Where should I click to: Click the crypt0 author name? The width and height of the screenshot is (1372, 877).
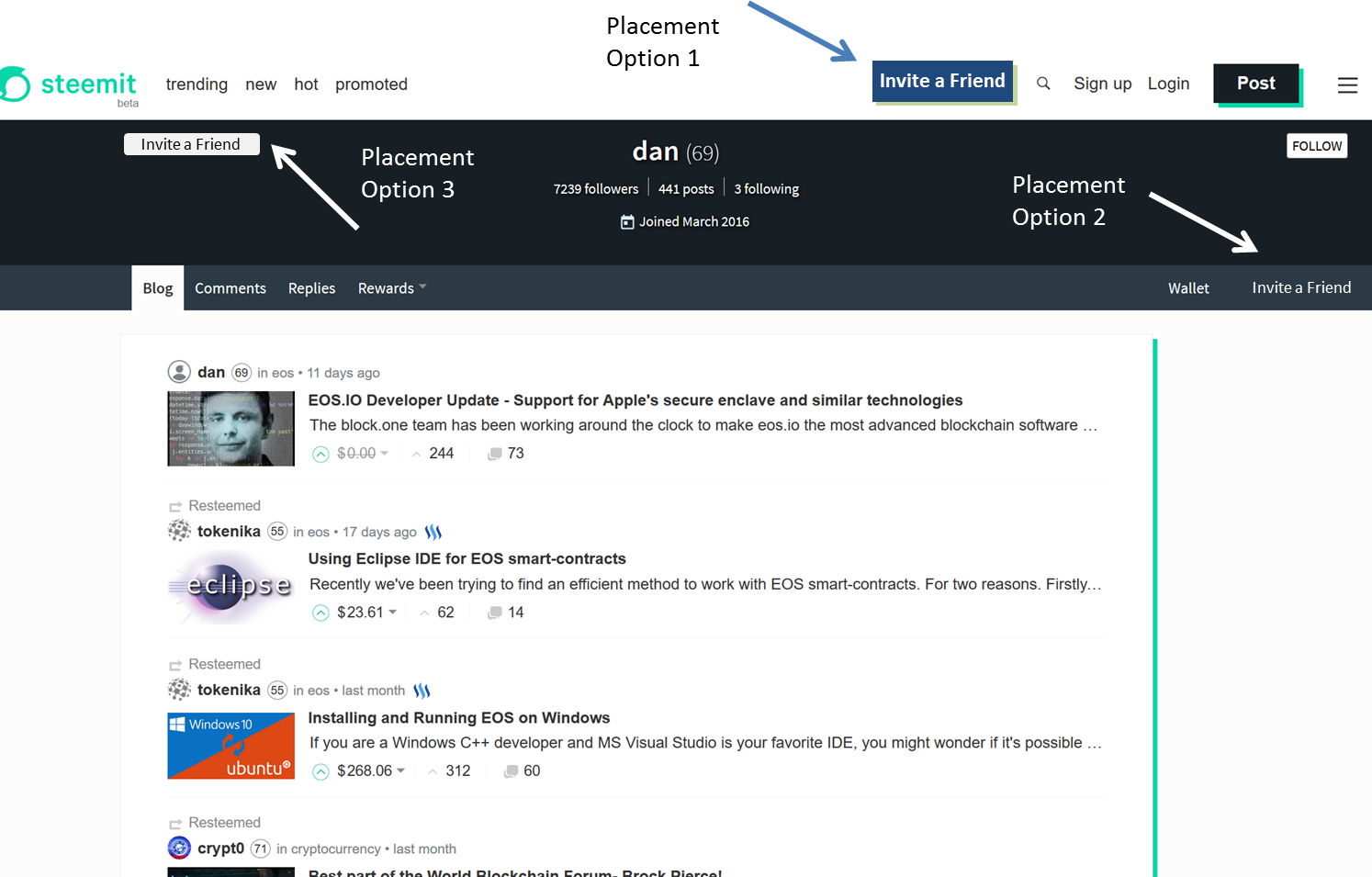220,849
